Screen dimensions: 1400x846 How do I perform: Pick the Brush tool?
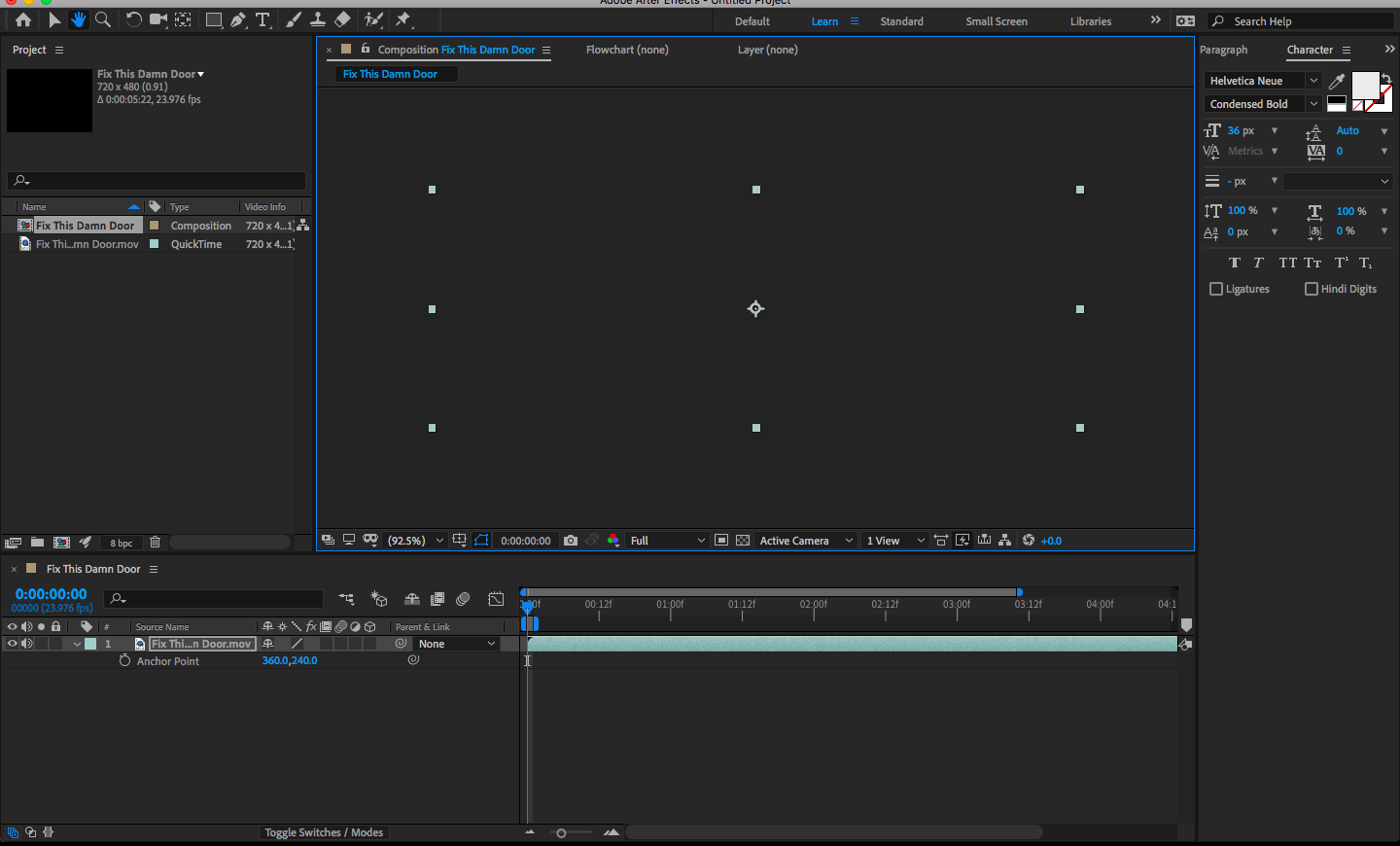pyautogui.click(x=292, y=19)
